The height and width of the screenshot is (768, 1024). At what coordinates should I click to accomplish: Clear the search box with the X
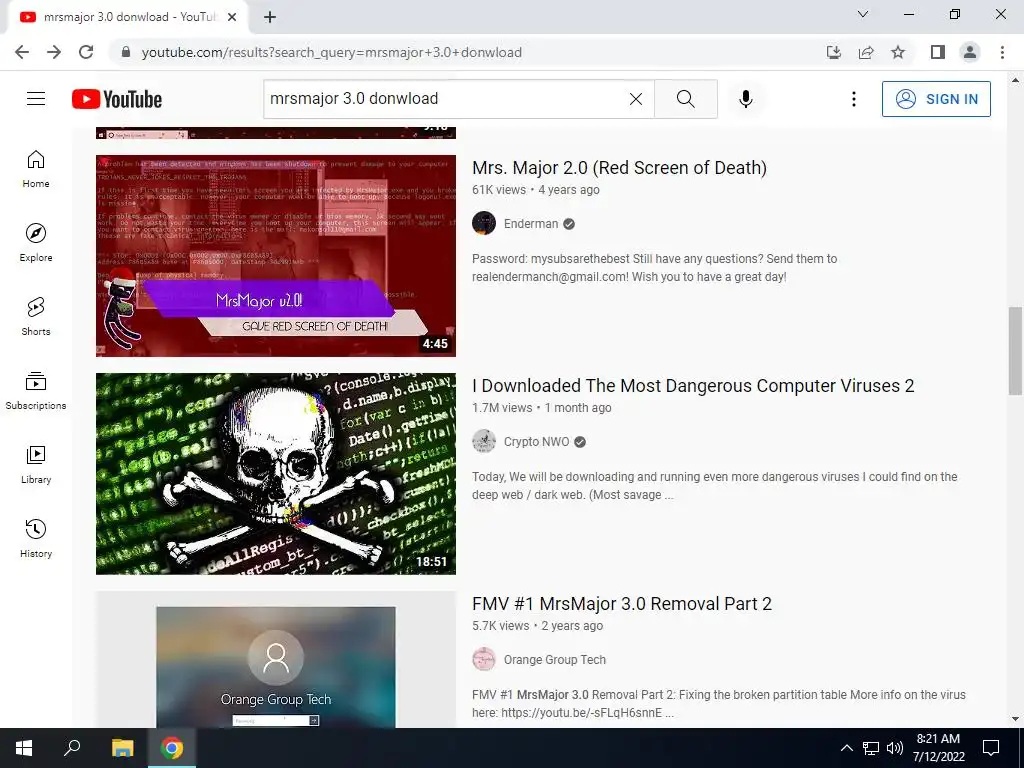point(635,99)
